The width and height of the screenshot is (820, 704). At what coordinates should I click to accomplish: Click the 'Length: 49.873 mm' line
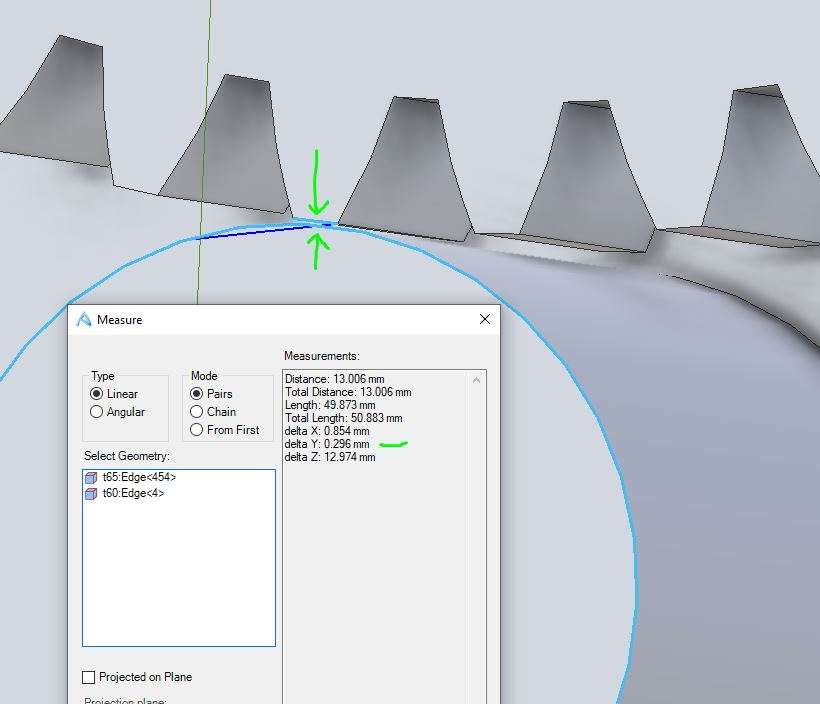[x=330, y=405]
